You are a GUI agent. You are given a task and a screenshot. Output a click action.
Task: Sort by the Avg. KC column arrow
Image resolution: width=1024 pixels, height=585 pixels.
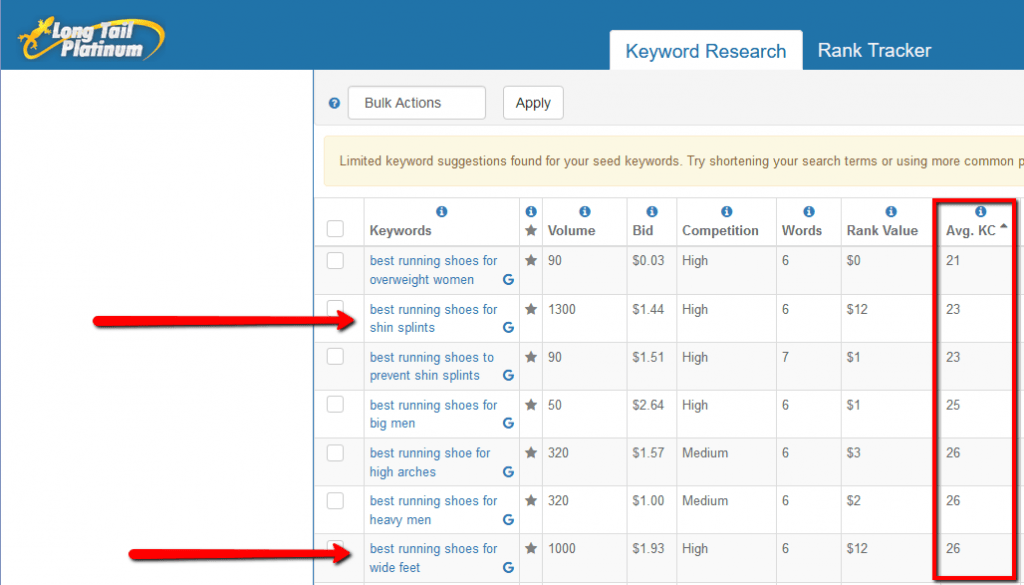coord(1003,227)
